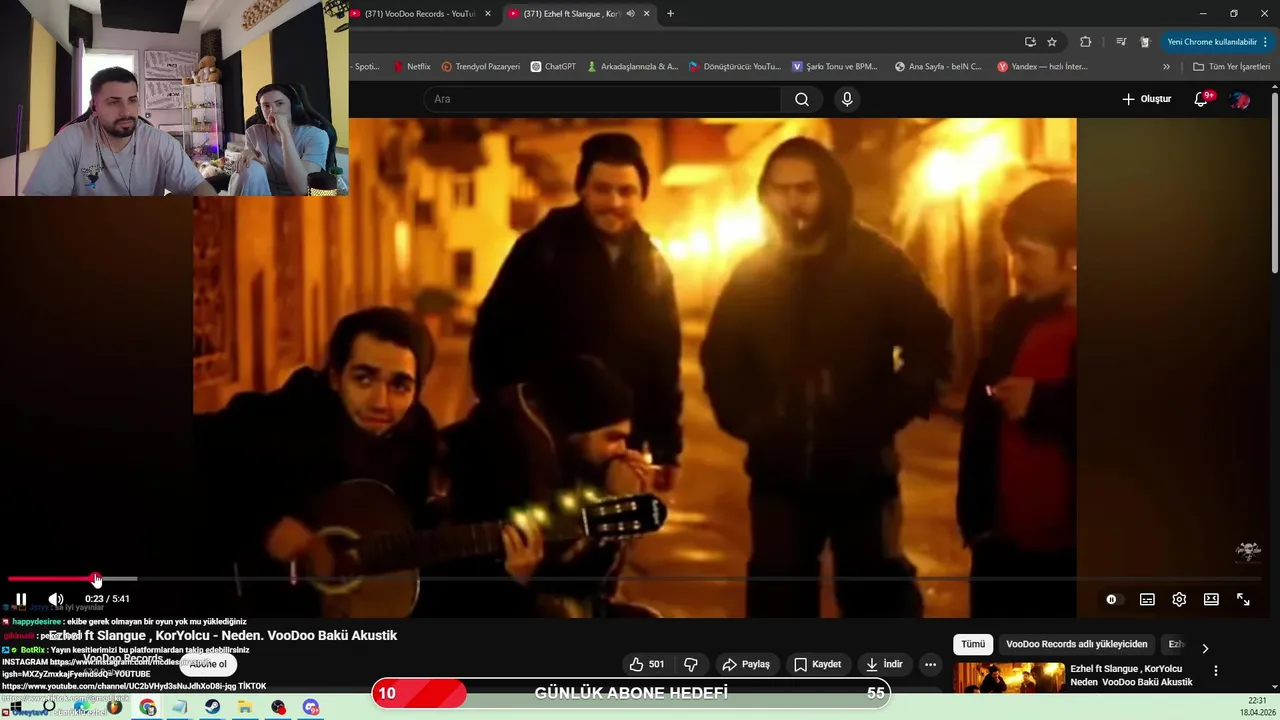Mute the video volume speaker icon
The height and width of the screenshot is (720, 1280).
point(56,599)
